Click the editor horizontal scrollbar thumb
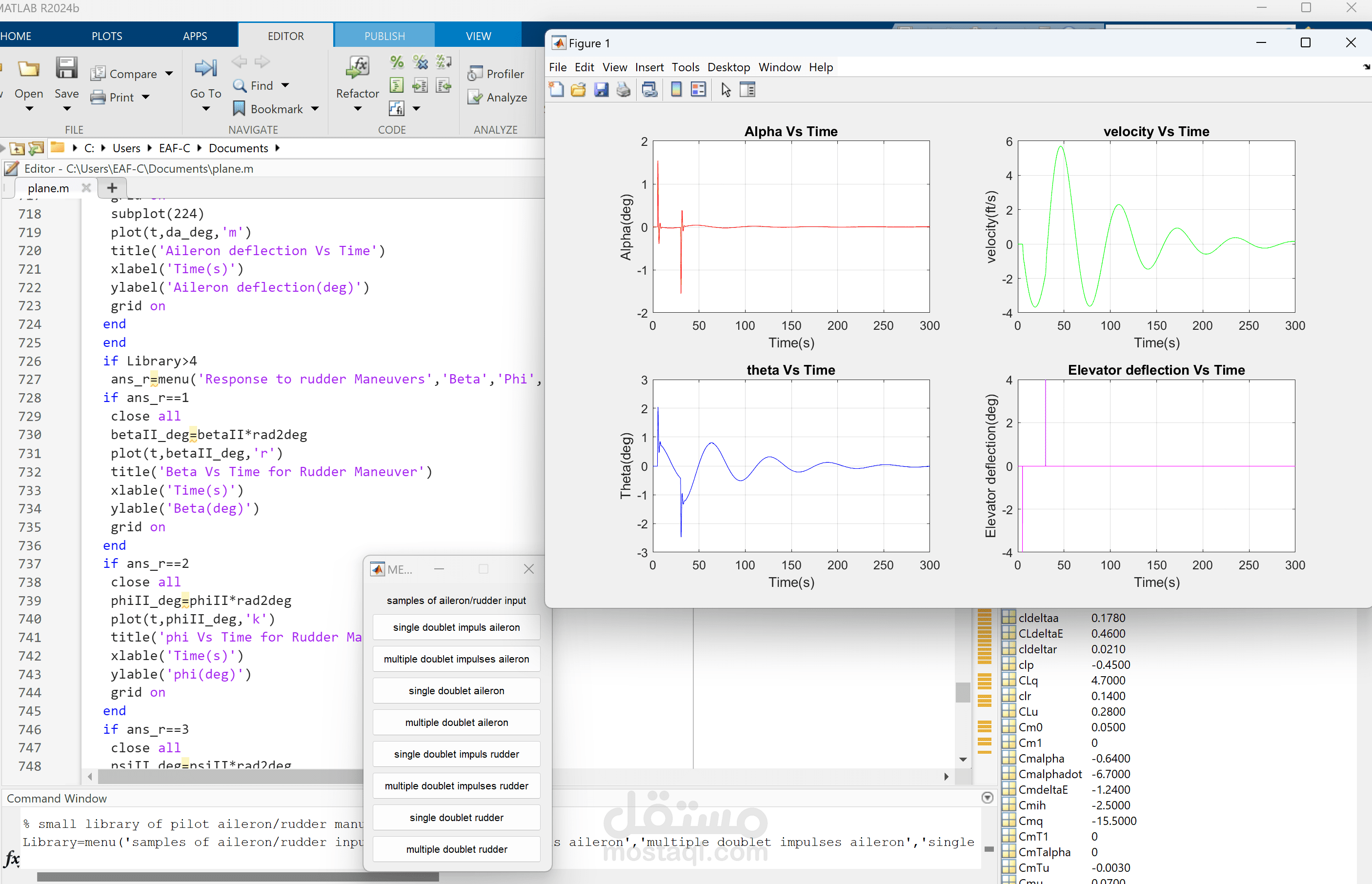1372x884 pixels. 230,776
